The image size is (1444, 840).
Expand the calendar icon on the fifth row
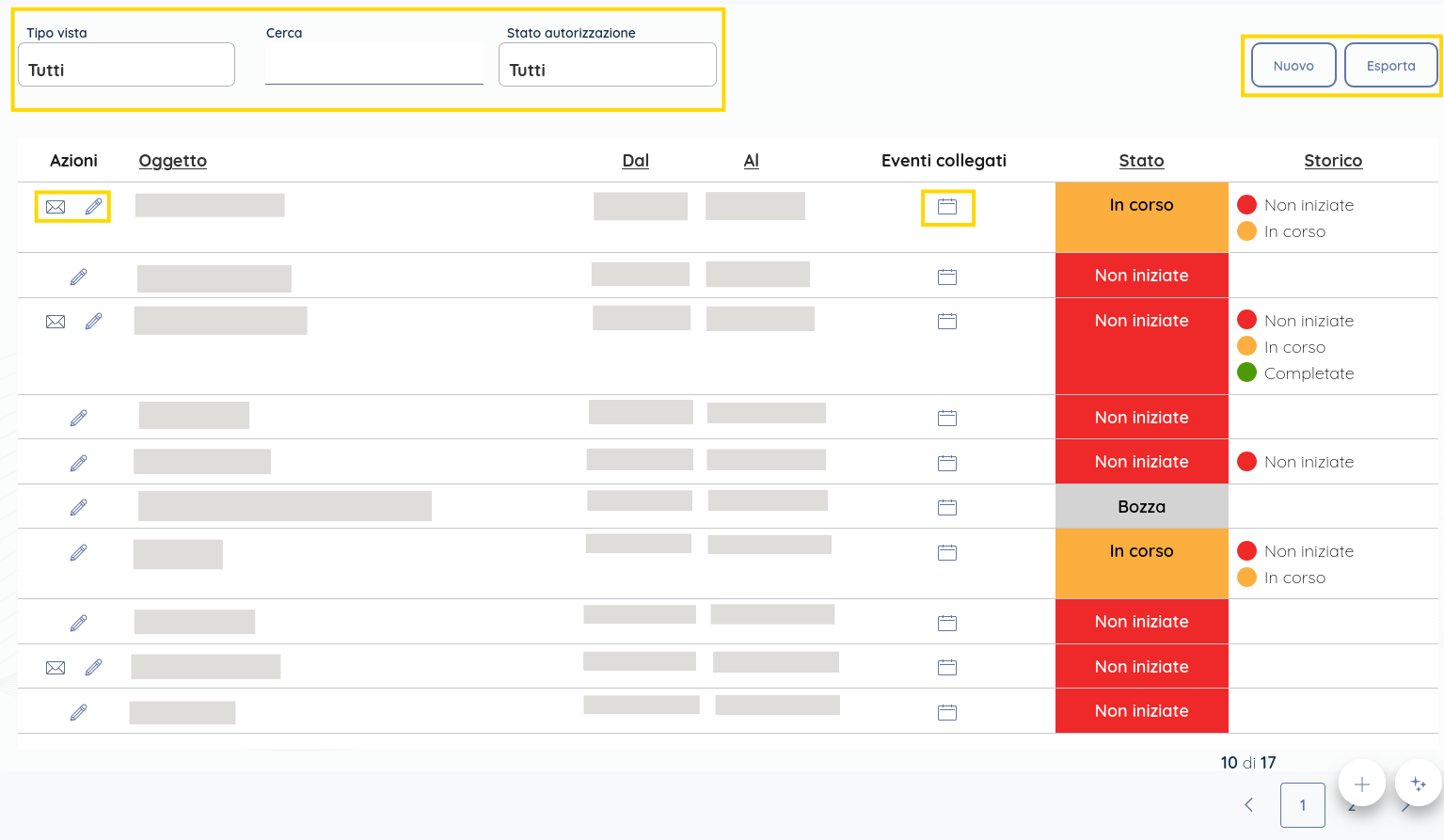coord(947,463)
